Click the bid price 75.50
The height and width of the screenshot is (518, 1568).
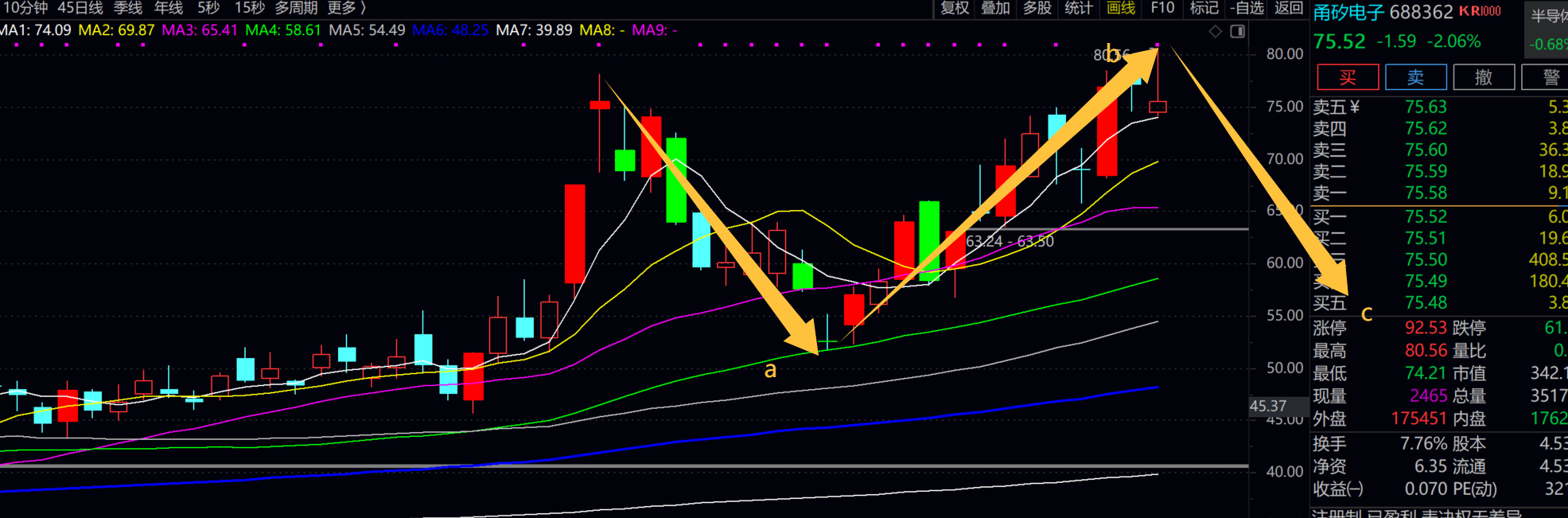pyautogui.click(x=1426, y=259)
